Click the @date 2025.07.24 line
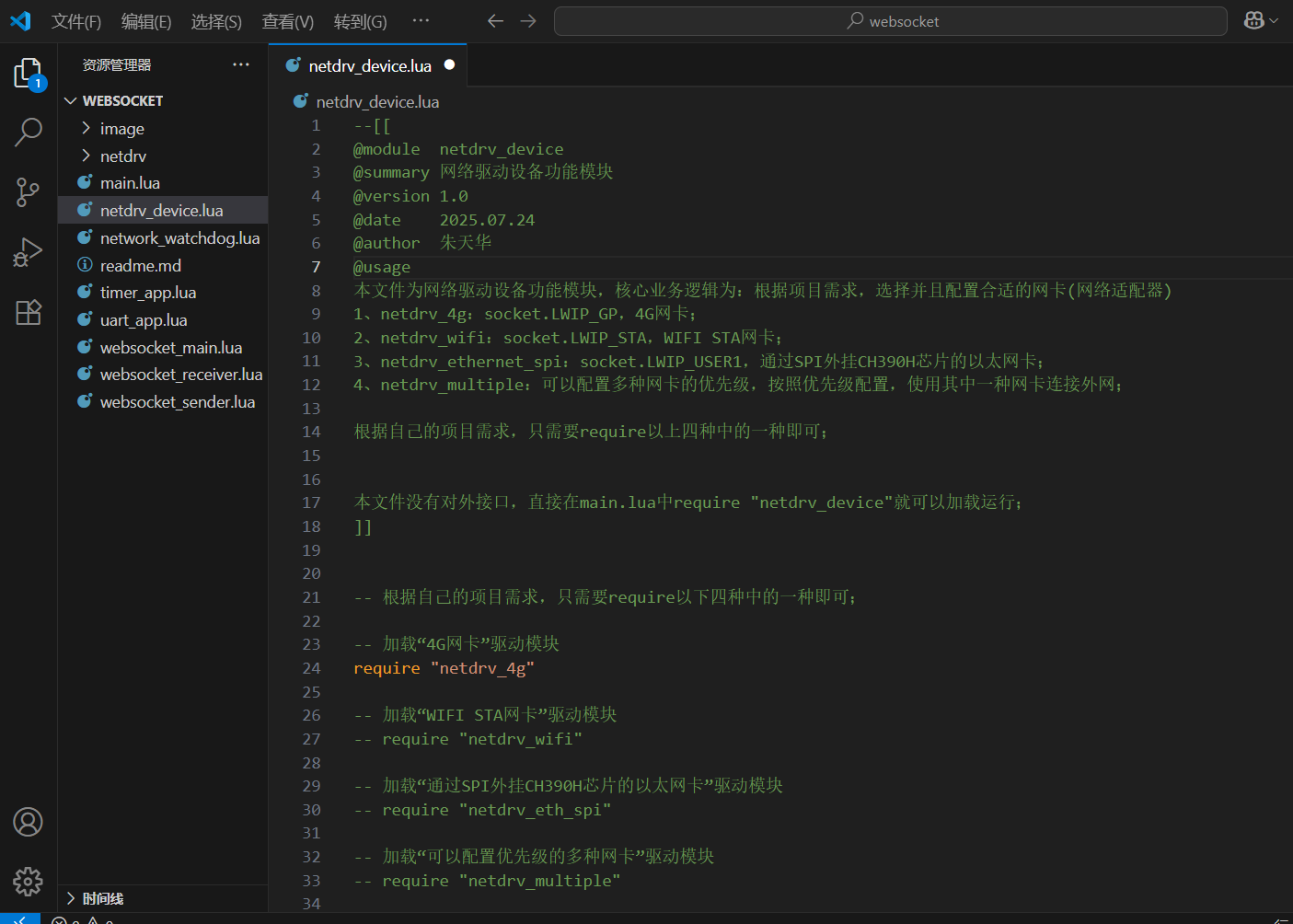 coord(444,220)
